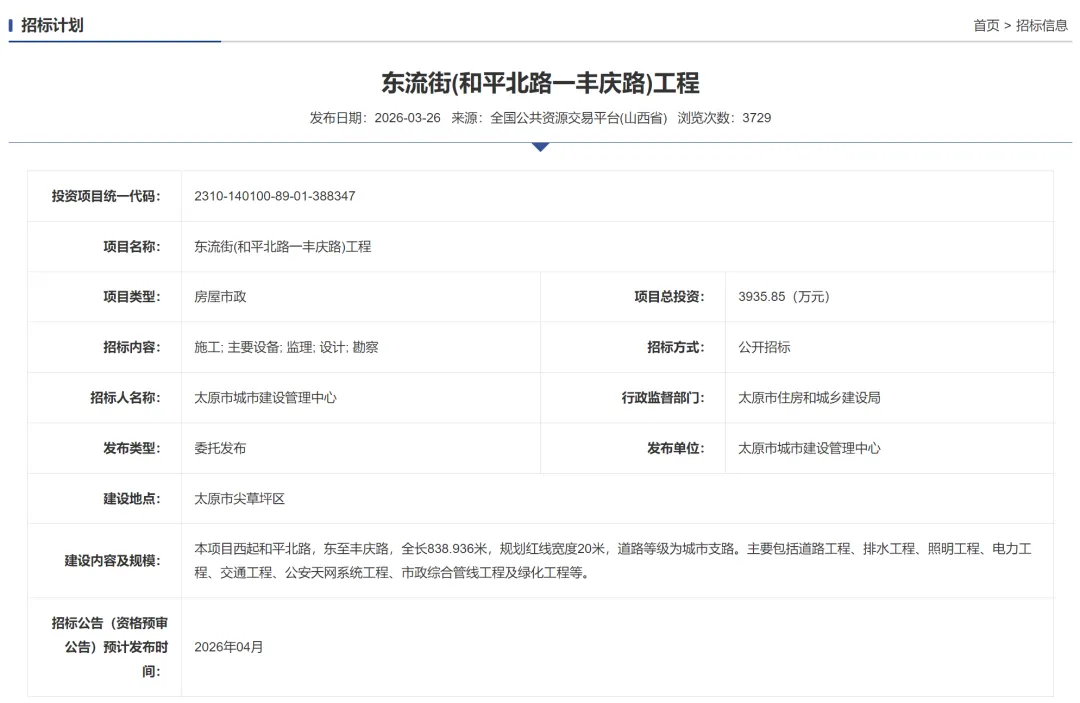This screenshot has height=703, width=1080.
Task: Click the value 太原市尖草坪区
Action: click(x=240, y=499)
